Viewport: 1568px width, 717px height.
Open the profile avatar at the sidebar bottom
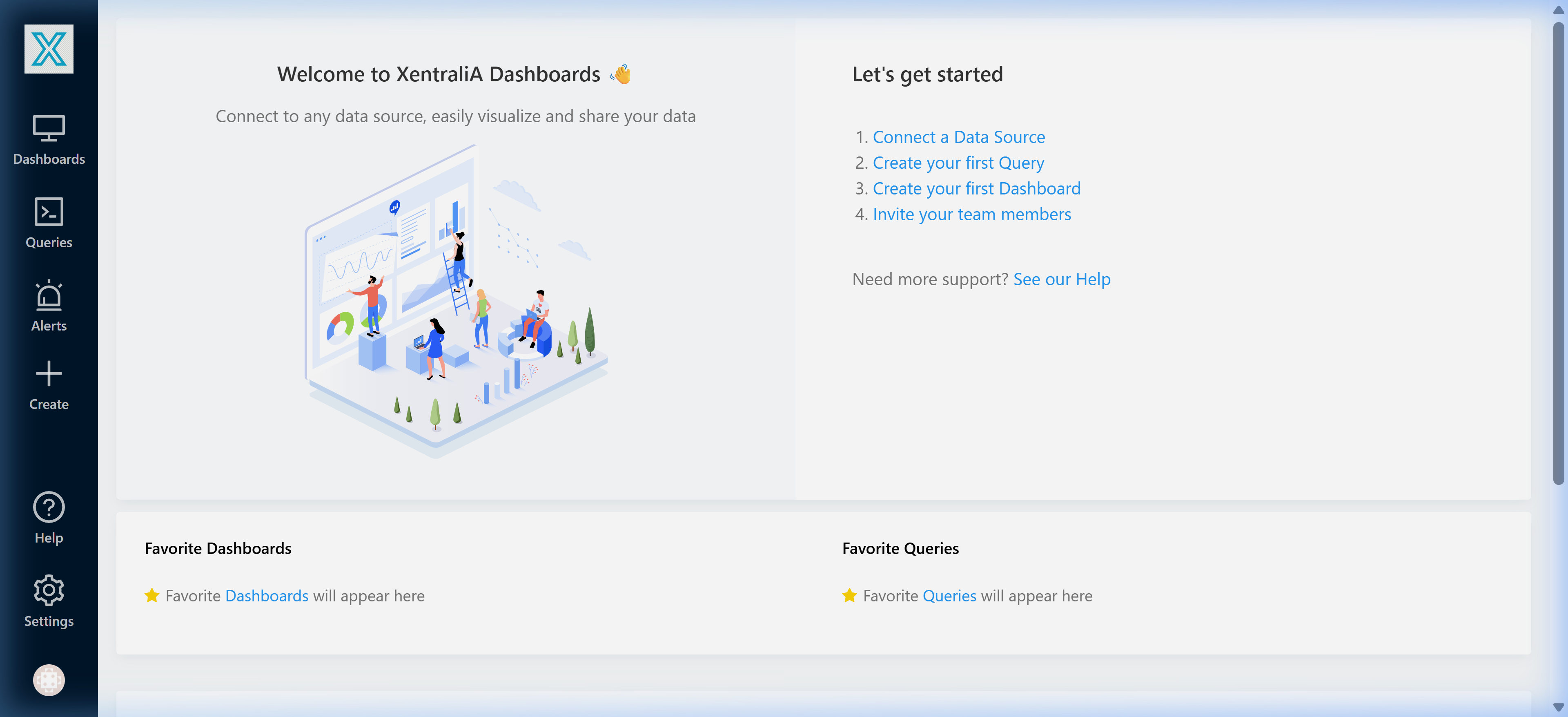[49, 681]
